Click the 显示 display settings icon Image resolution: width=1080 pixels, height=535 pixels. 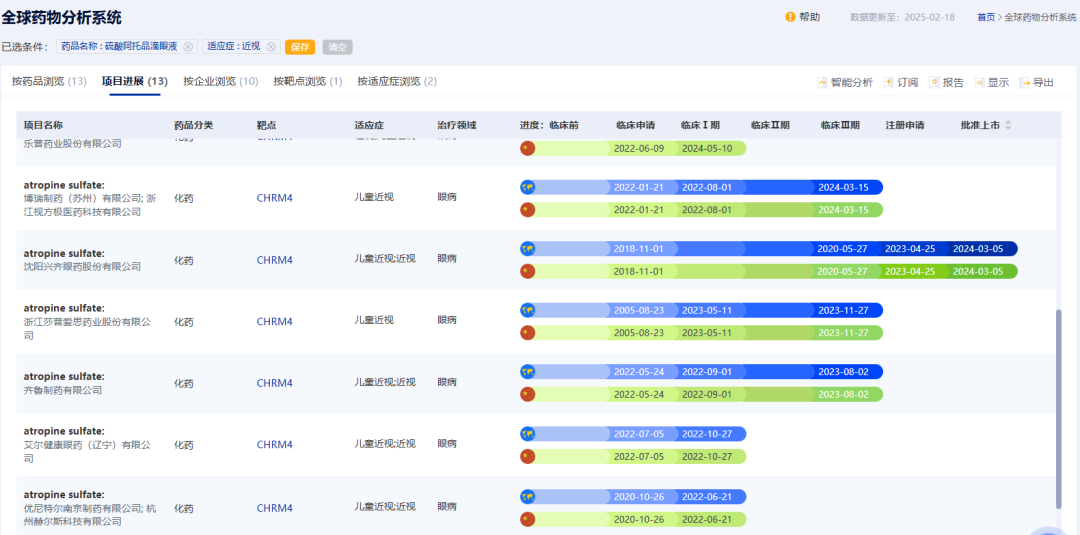[979, 83]
